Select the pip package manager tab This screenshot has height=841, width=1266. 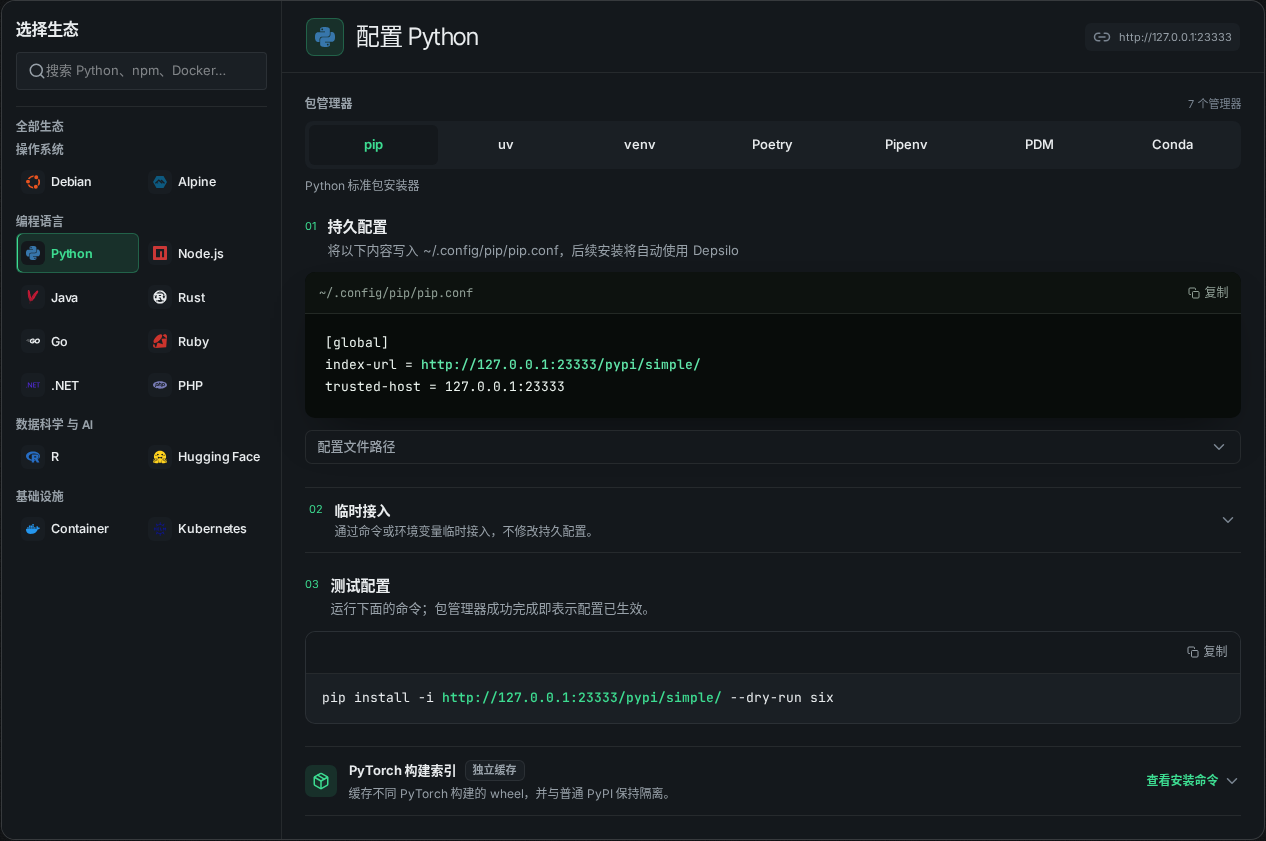click(373, 145)
